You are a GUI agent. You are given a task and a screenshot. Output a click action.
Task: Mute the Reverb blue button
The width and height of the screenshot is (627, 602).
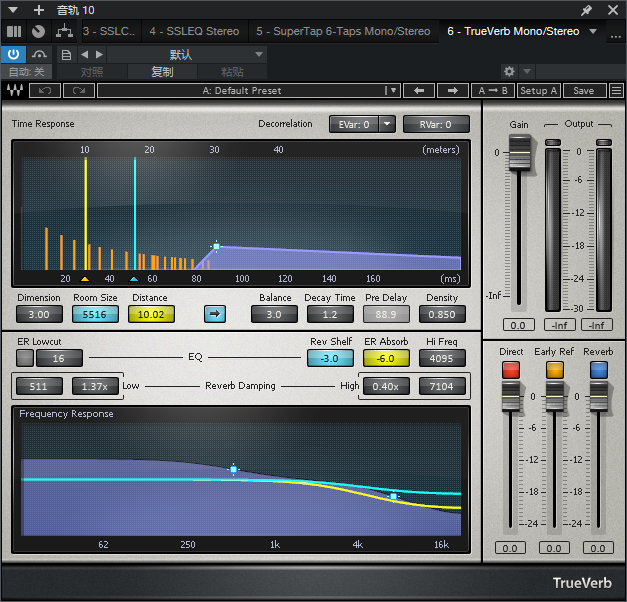point(599,370)
